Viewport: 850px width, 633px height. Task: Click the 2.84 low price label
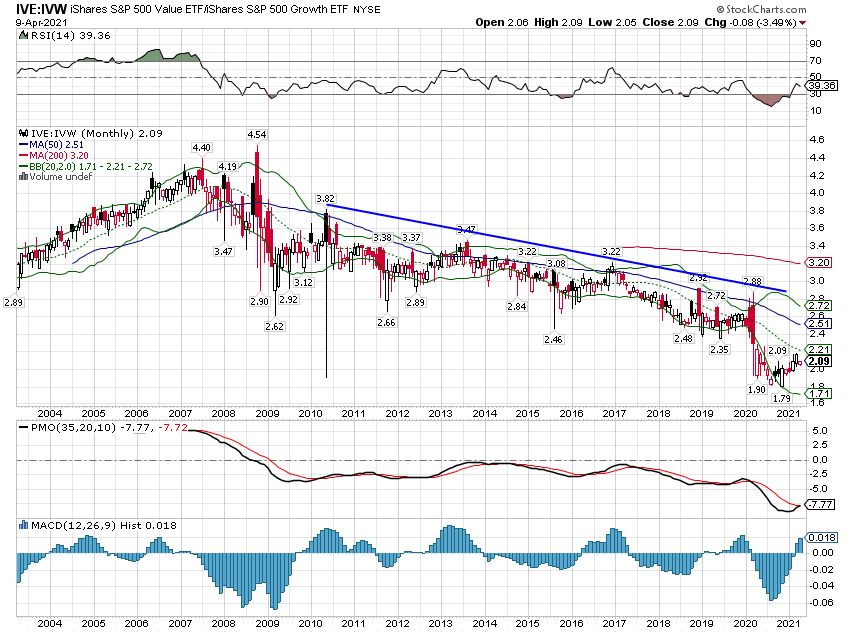point(517,306)
